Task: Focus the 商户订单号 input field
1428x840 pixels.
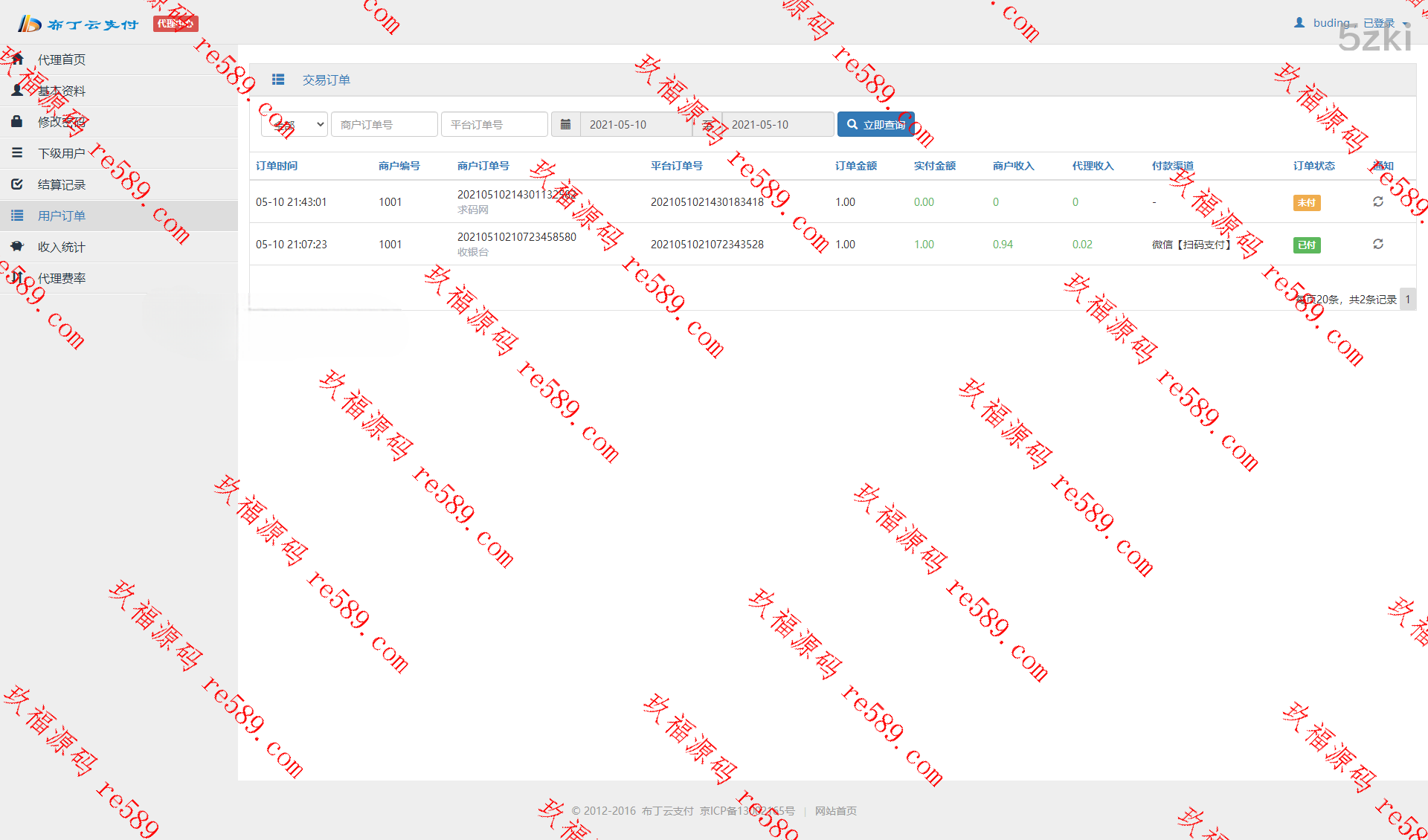Action: click(384, 124)
